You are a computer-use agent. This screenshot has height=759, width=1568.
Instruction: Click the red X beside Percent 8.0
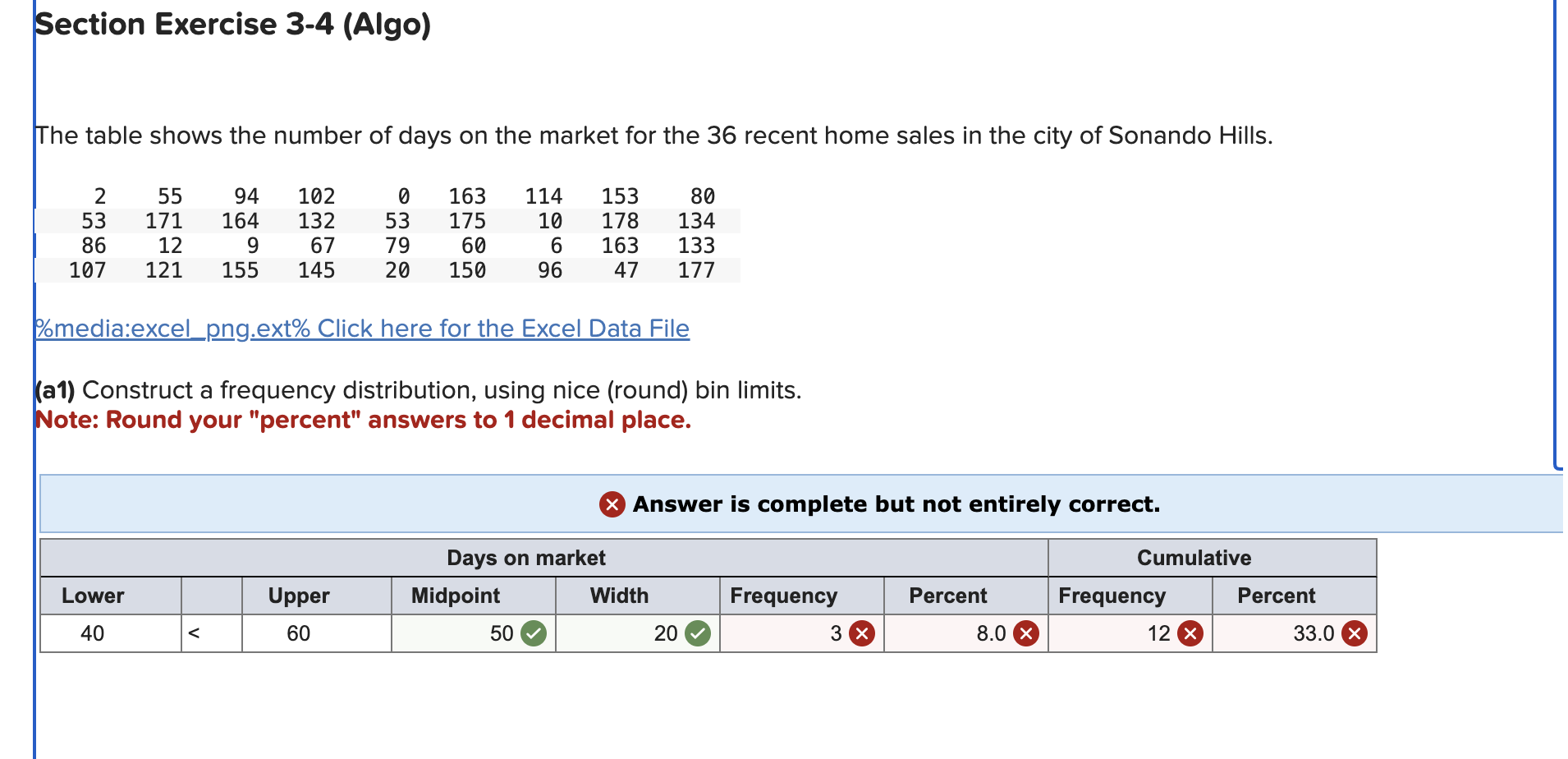coord(1025,633)
